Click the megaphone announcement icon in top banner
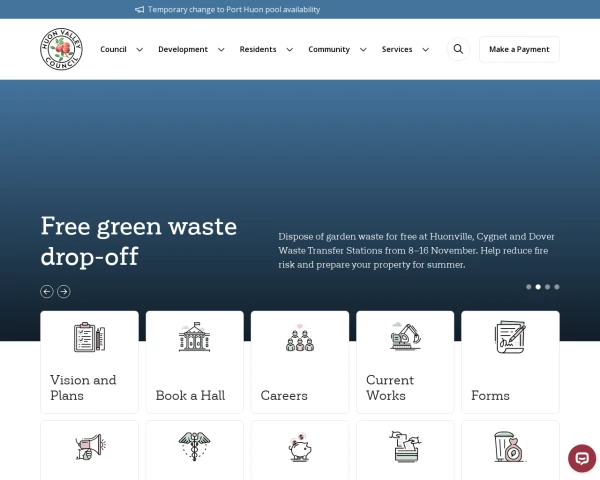 click(140, 10)
